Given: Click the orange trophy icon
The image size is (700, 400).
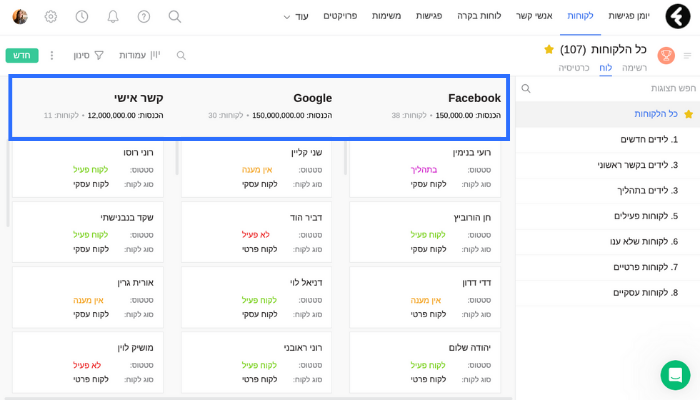Looking at the screenshot, I should click(666, 56).
